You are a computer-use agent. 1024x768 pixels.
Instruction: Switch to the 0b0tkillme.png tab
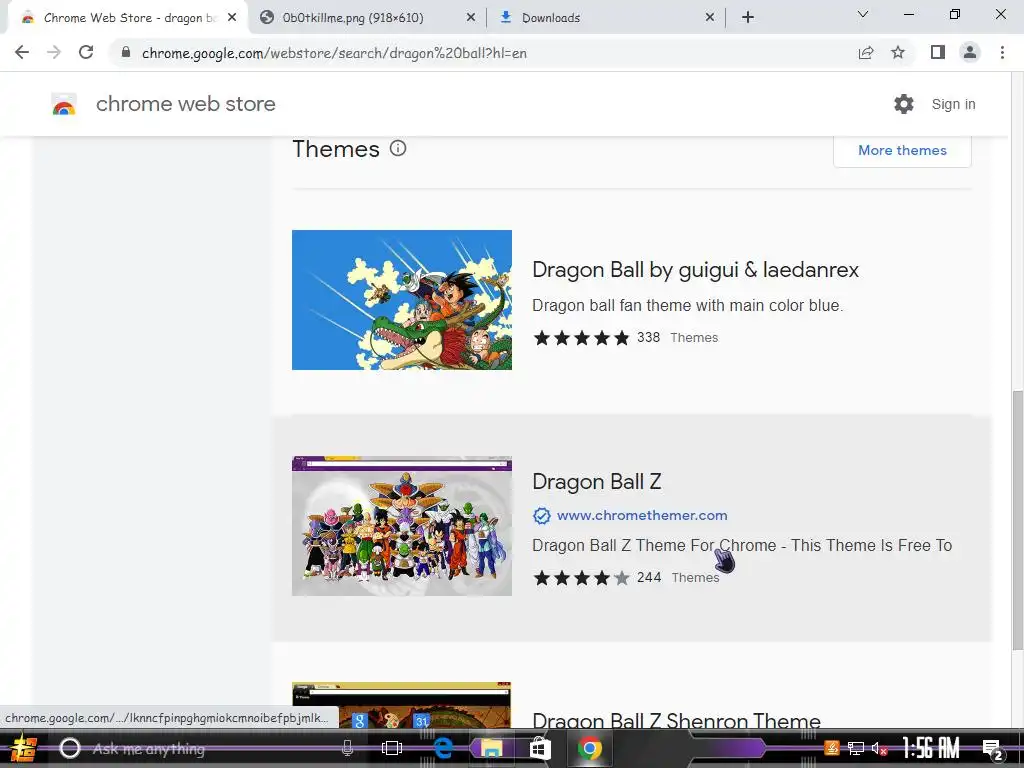[x=353, y=18]
